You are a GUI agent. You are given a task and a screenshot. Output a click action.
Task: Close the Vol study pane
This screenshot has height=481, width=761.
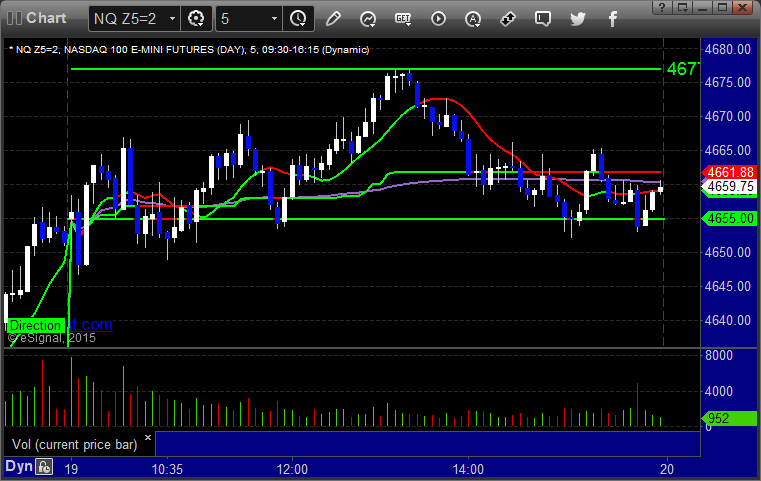(x=148, y=437)
